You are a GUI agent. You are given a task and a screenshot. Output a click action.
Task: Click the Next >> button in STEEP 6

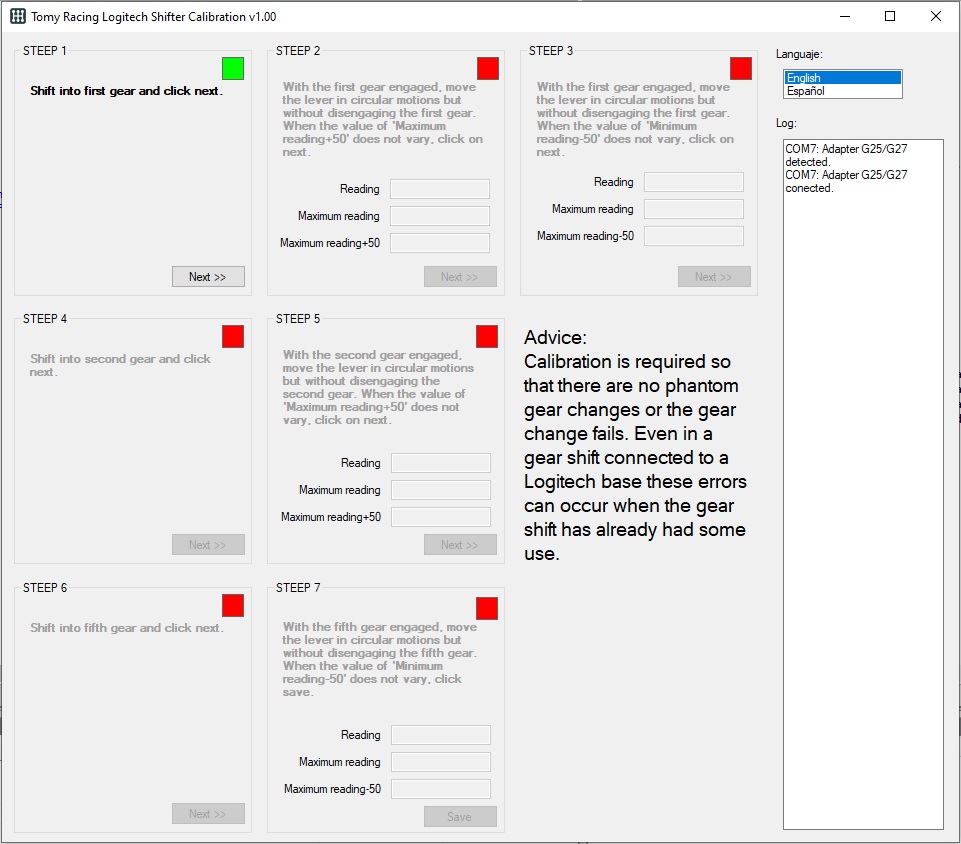[x=208, y=814]
